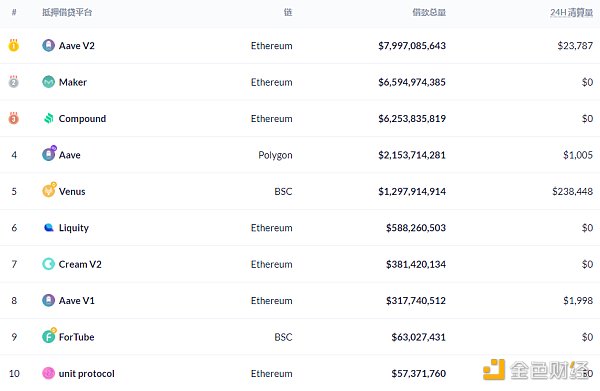Click the Cream V2 logo icon
The width and height of the screenshot is (600, 391).
coord(48,264)
